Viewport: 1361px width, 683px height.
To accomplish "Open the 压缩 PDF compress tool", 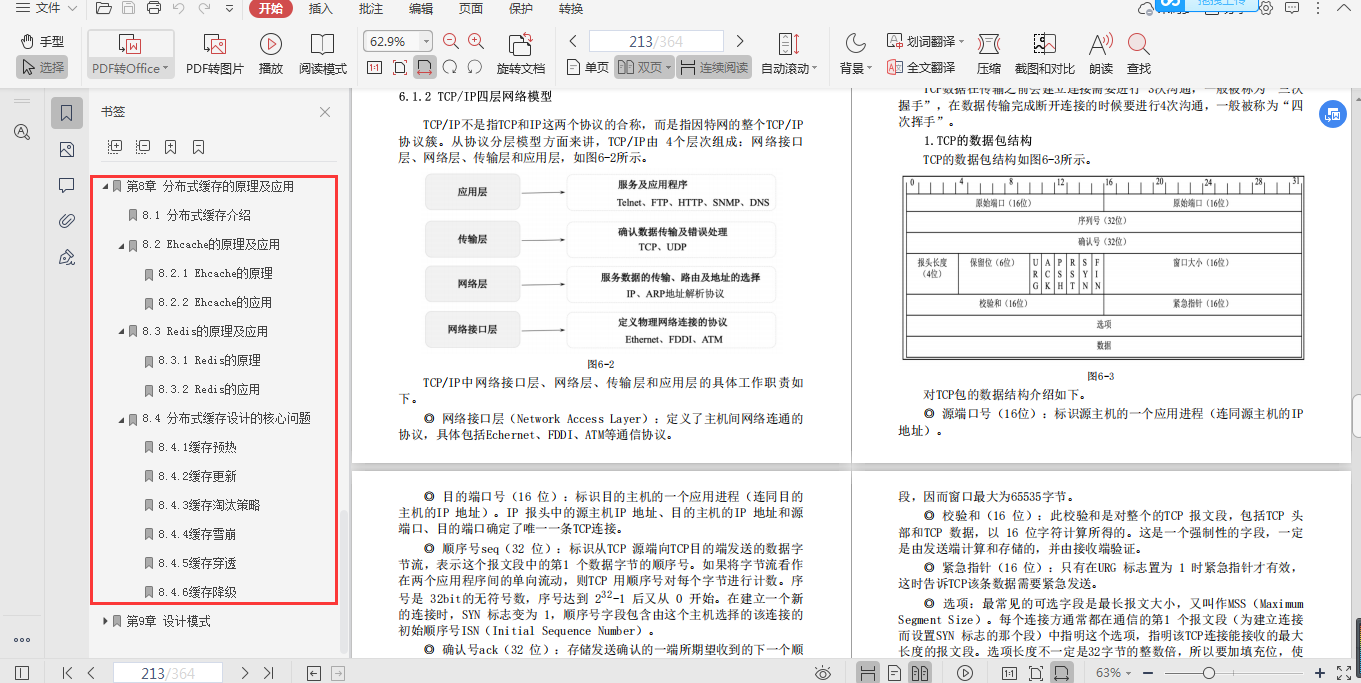I will 988,52.
